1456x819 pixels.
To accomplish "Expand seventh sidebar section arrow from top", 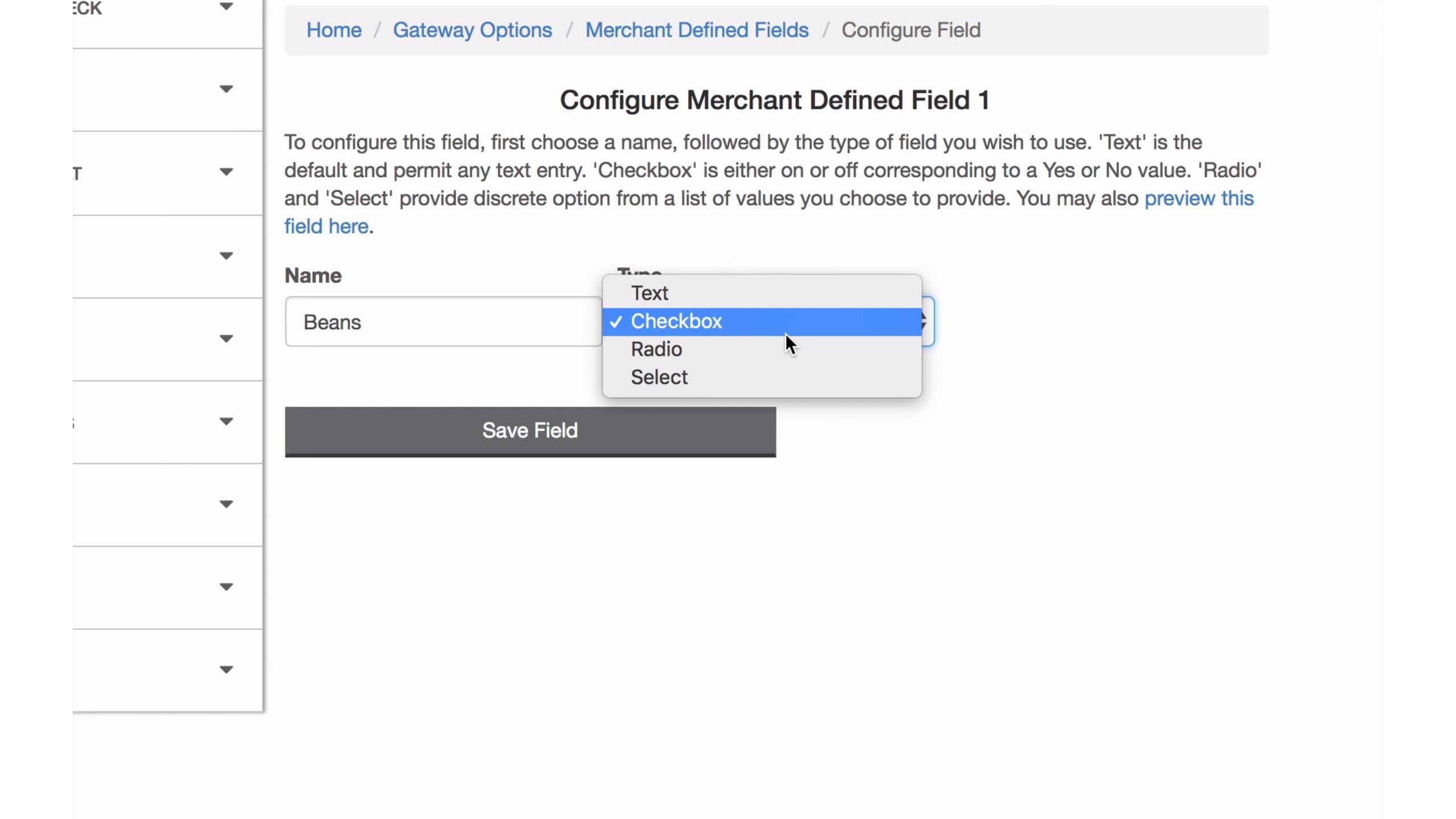I will coord(226,504).
